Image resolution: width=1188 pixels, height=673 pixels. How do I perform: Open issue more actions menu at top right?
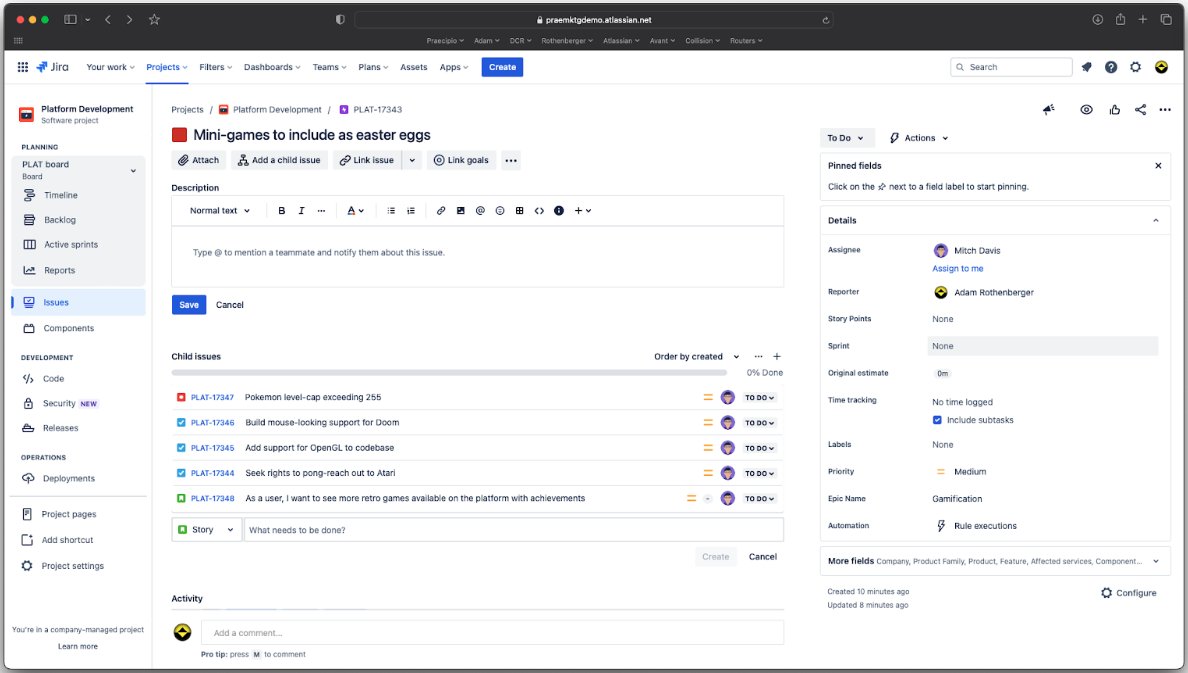1165,109
